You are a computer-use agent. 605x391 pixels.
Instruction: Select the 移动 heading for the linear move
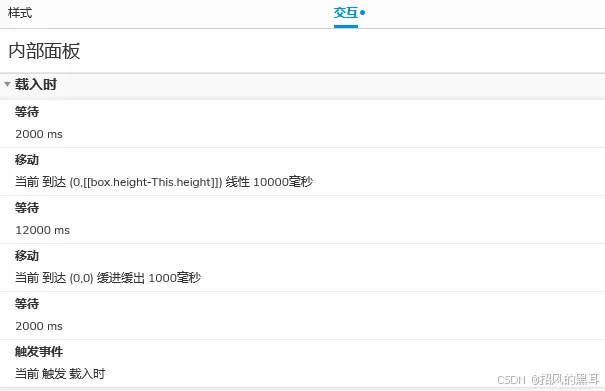[x=27, y=160]
